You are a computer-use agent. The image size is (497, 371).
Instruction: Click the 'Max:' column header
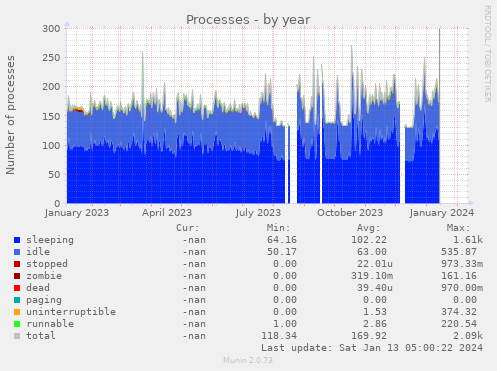(458, 228)
